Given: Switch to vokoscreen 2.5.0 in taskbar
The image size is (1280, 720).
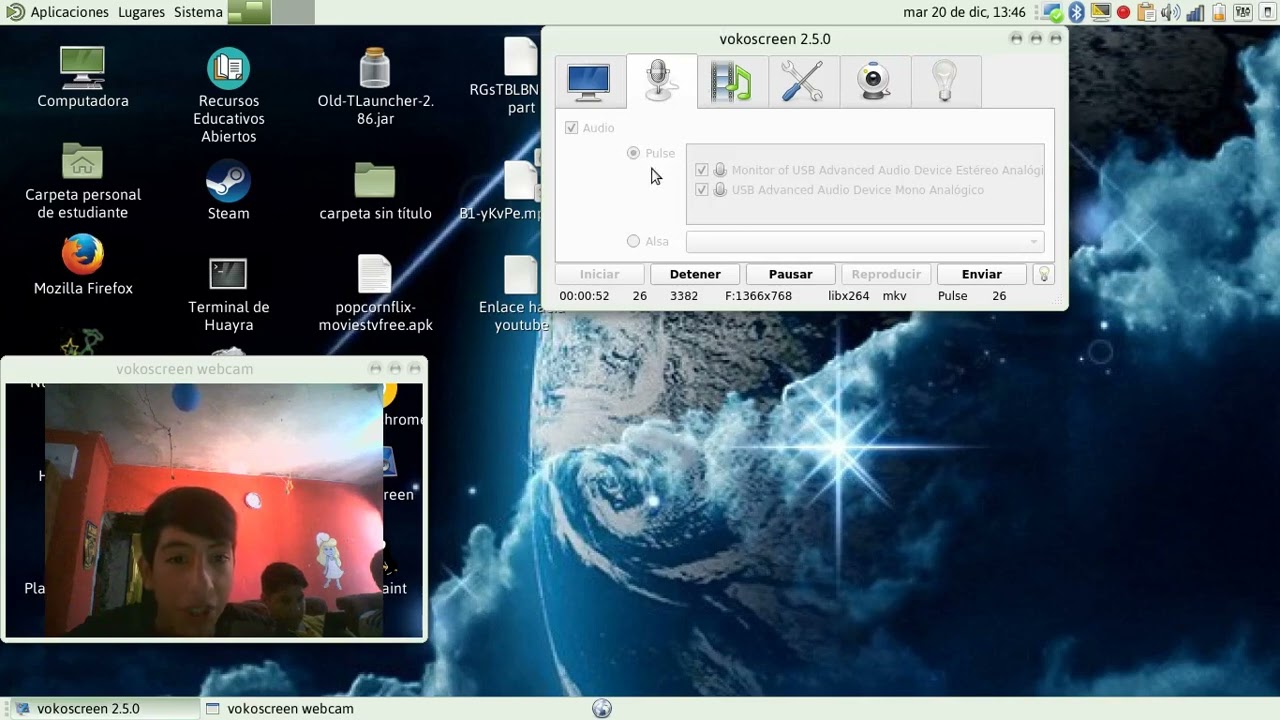Looking at the screenshot, I should pyautogui.click(x=100, y=708).
